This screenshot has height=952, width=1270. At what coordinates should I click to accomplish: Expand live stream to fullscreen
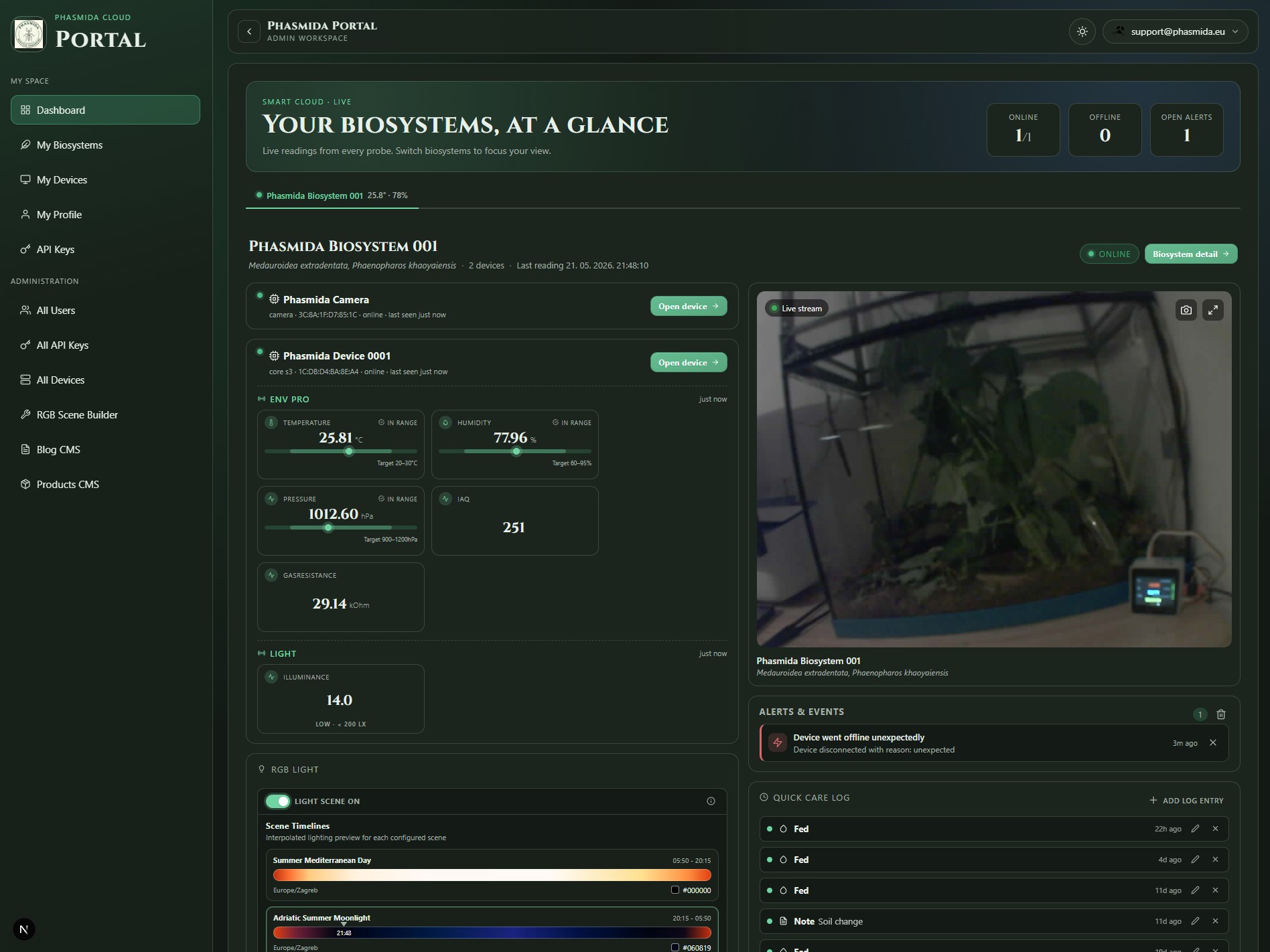click(1213, 310)
